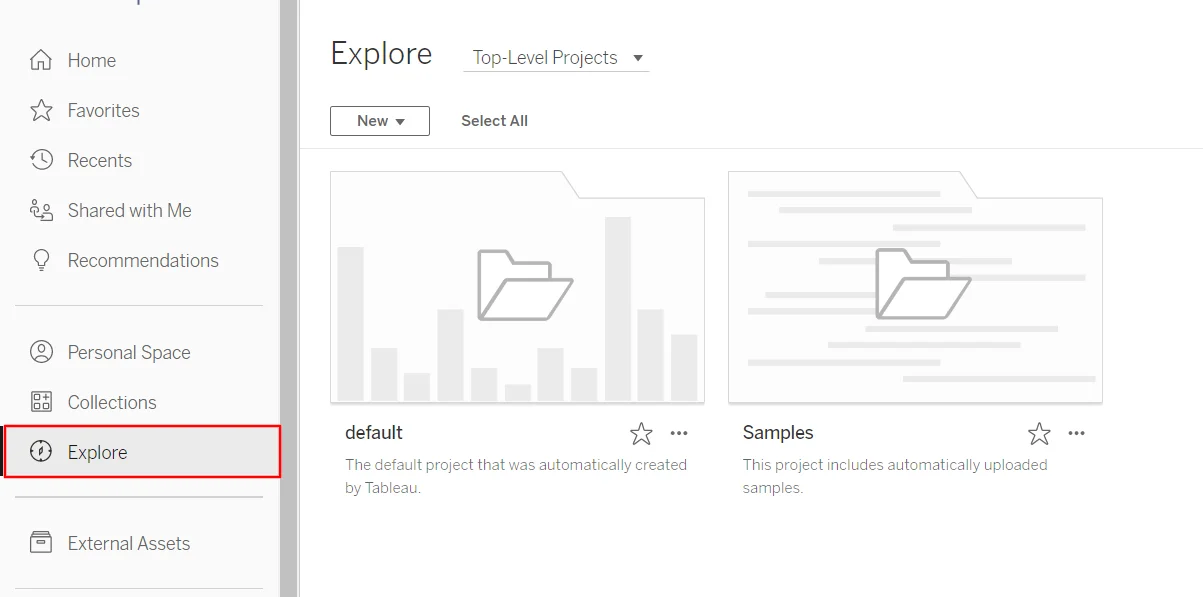The width and height of the screenshot is (1203, 597).
Task: Expand the New dropdown button
Action: click(x=380, y=121)
